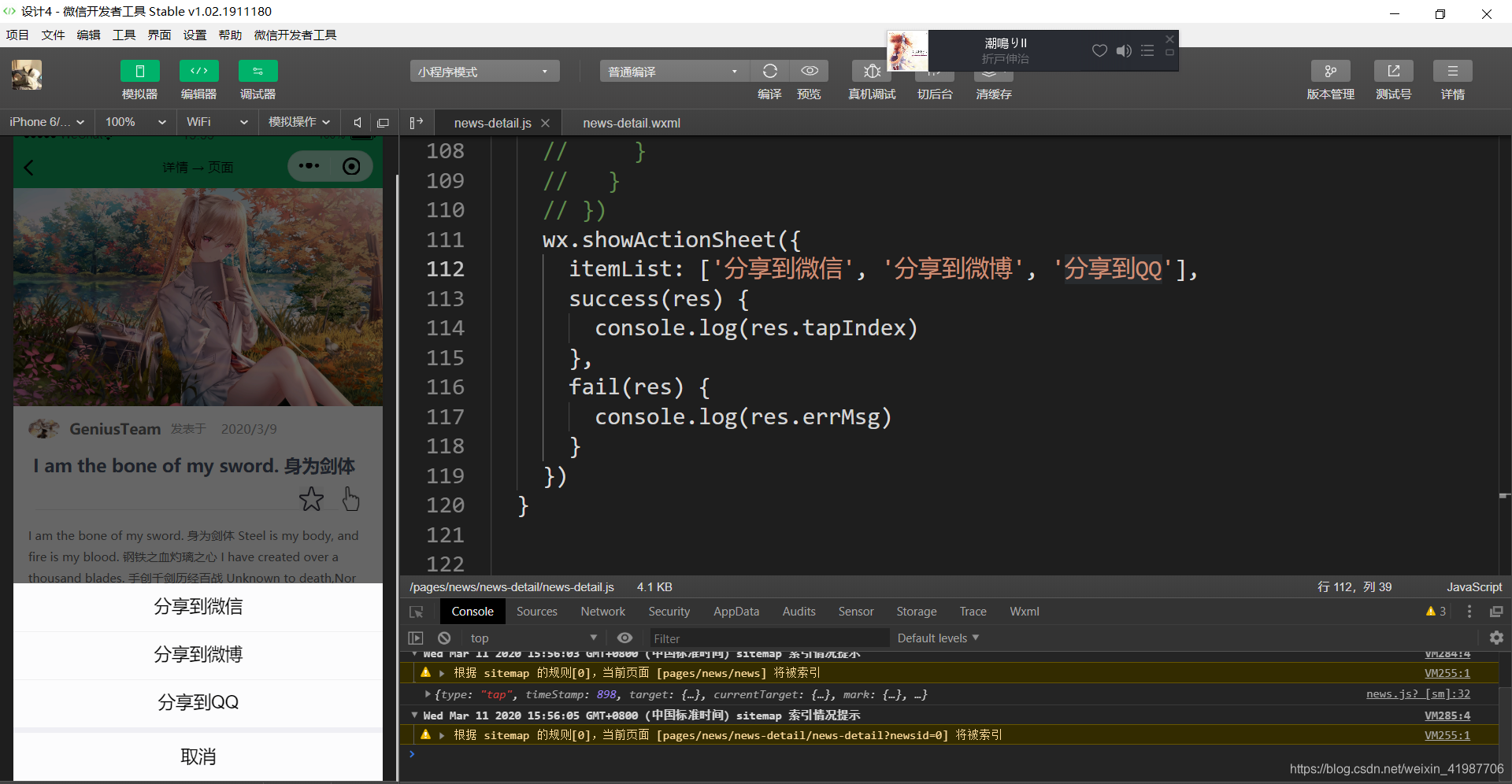Open the compile mode dropdown
1512x784 pixels.
click(674, 72)
